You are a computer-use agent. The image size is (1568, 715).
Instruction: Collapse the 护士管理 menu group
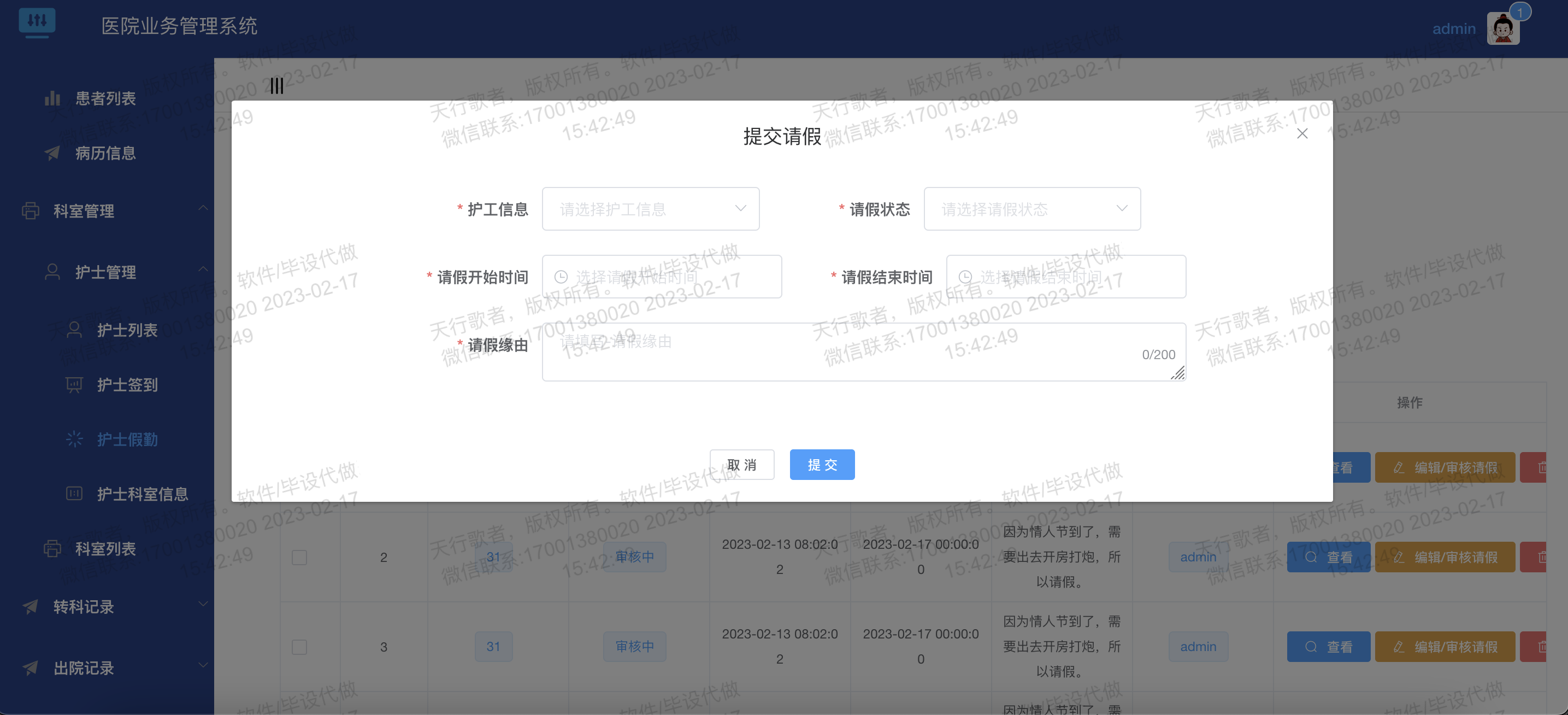(x=203, y=269)
